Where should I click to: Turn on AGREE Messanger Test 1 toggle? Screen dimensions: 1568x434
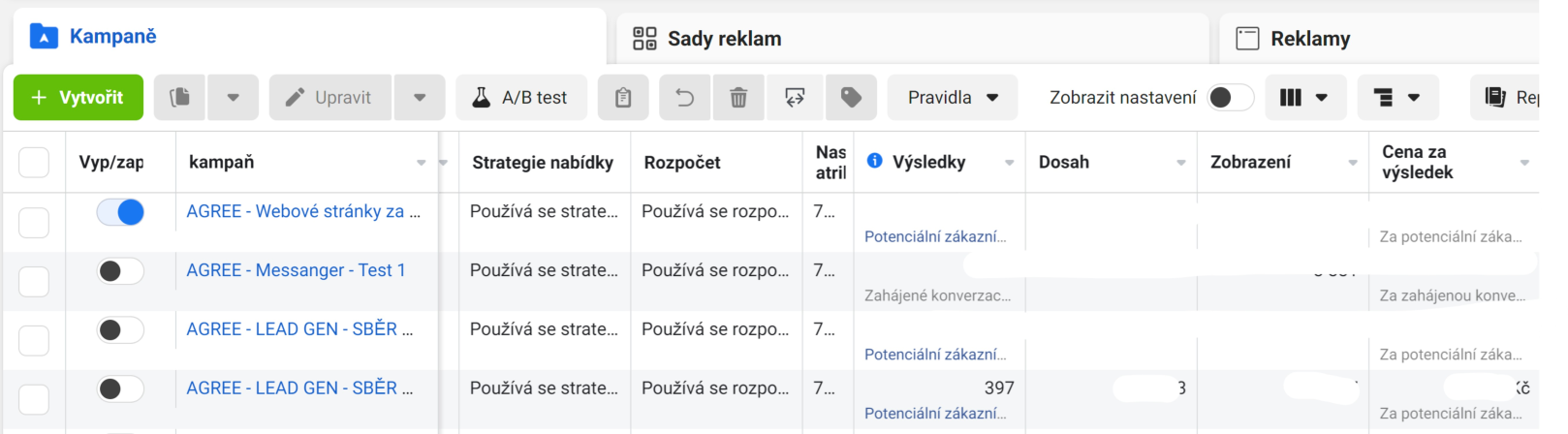tap(120, 271)
